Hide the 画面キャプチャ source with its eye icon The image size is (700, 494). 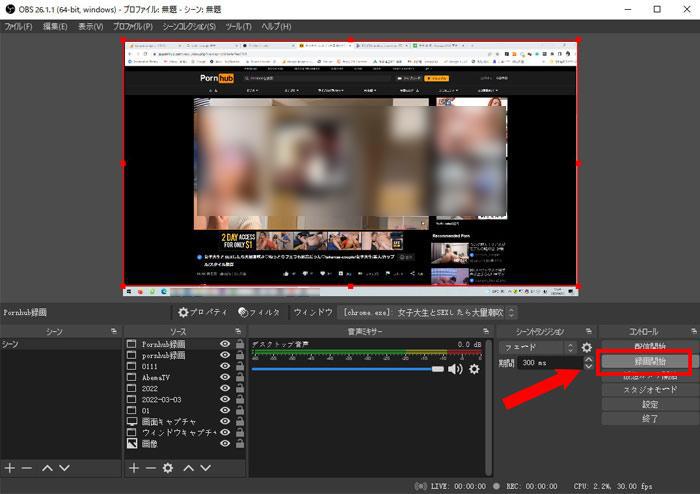point(225,421)
